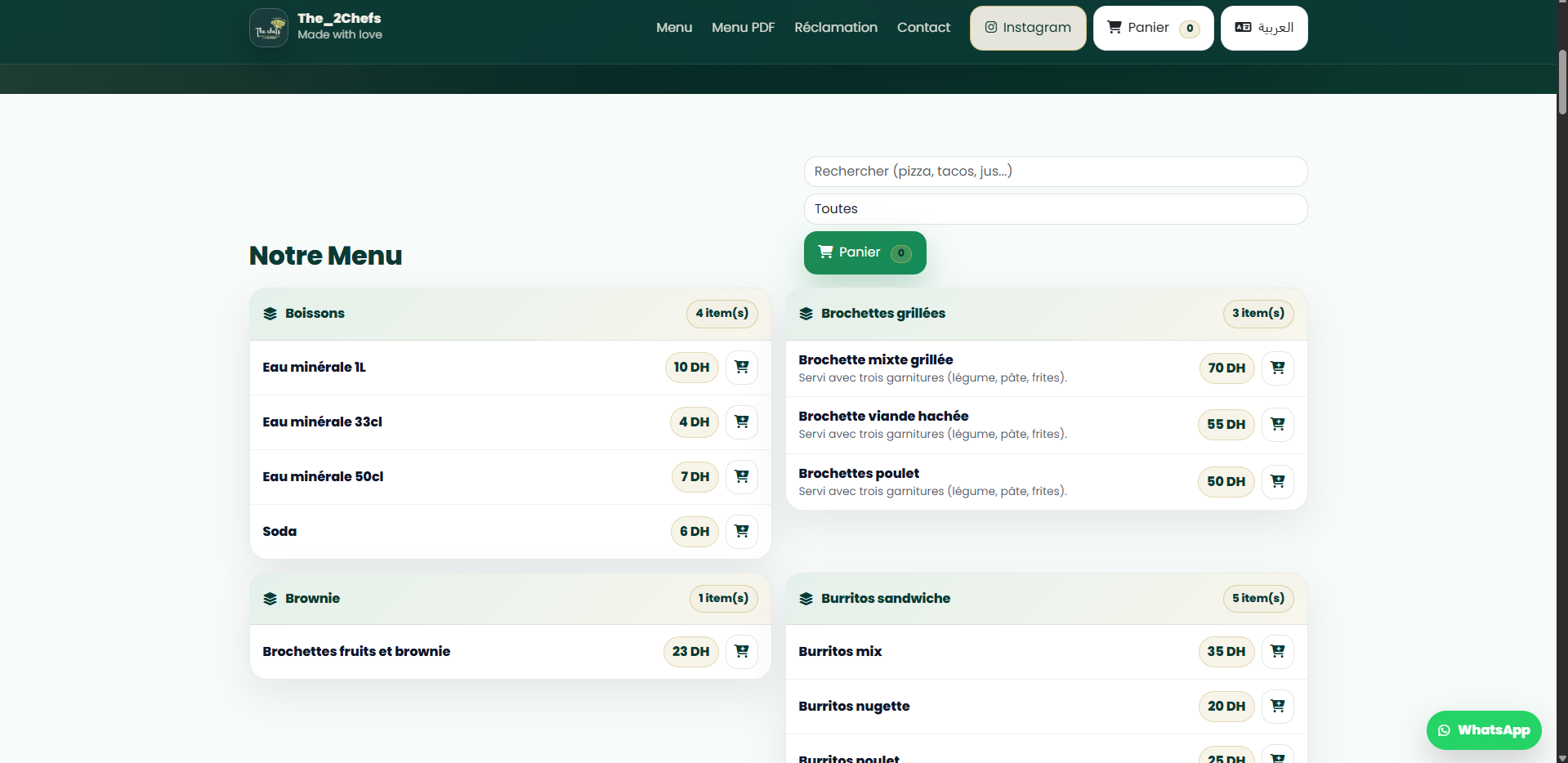The width and height of the screenshot is (1568, 763).
Task: Collapse the Brochettes grillées section header
Action: 1046,314
